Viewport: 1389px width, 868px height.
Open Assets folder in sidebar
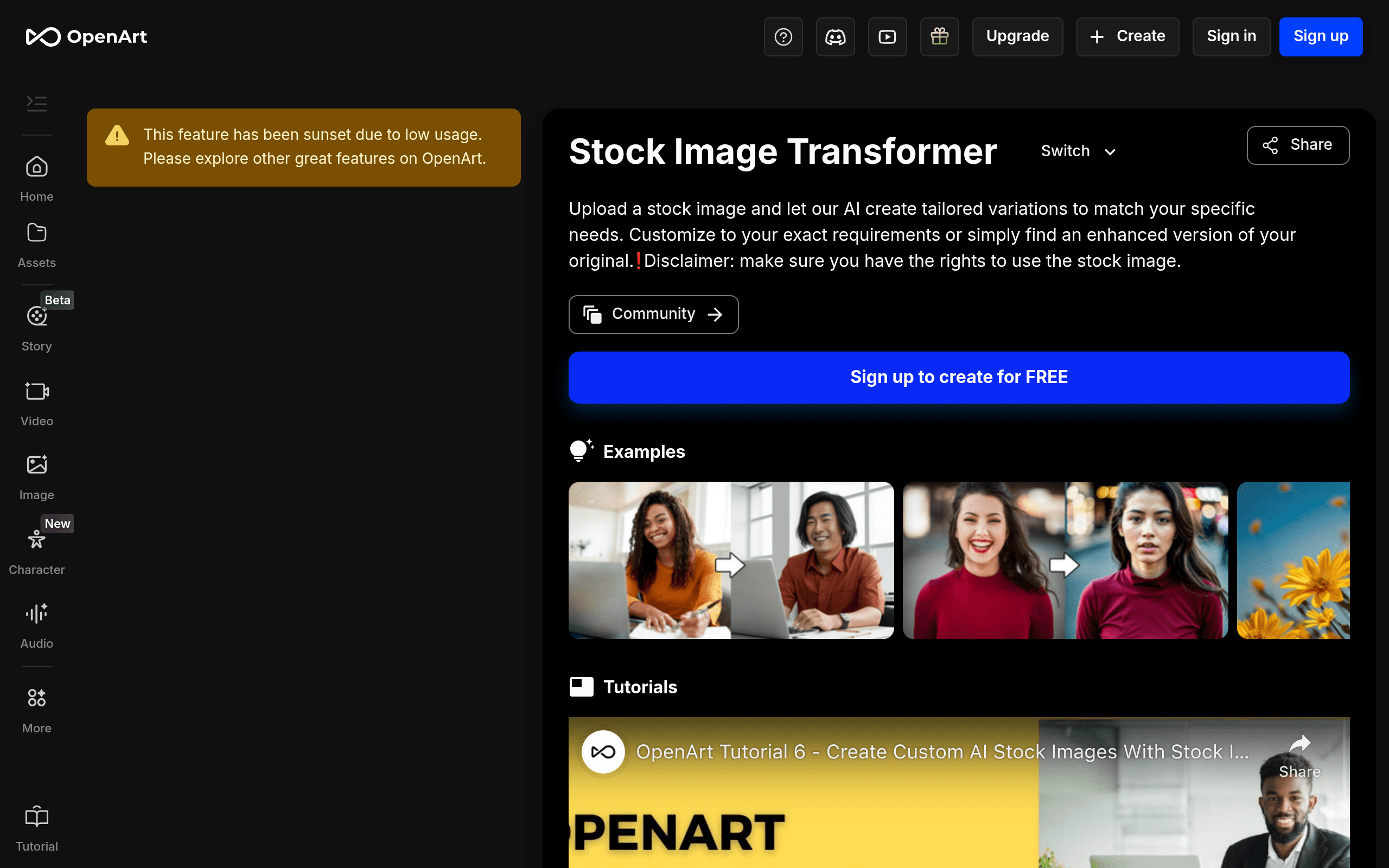point(37,245)
